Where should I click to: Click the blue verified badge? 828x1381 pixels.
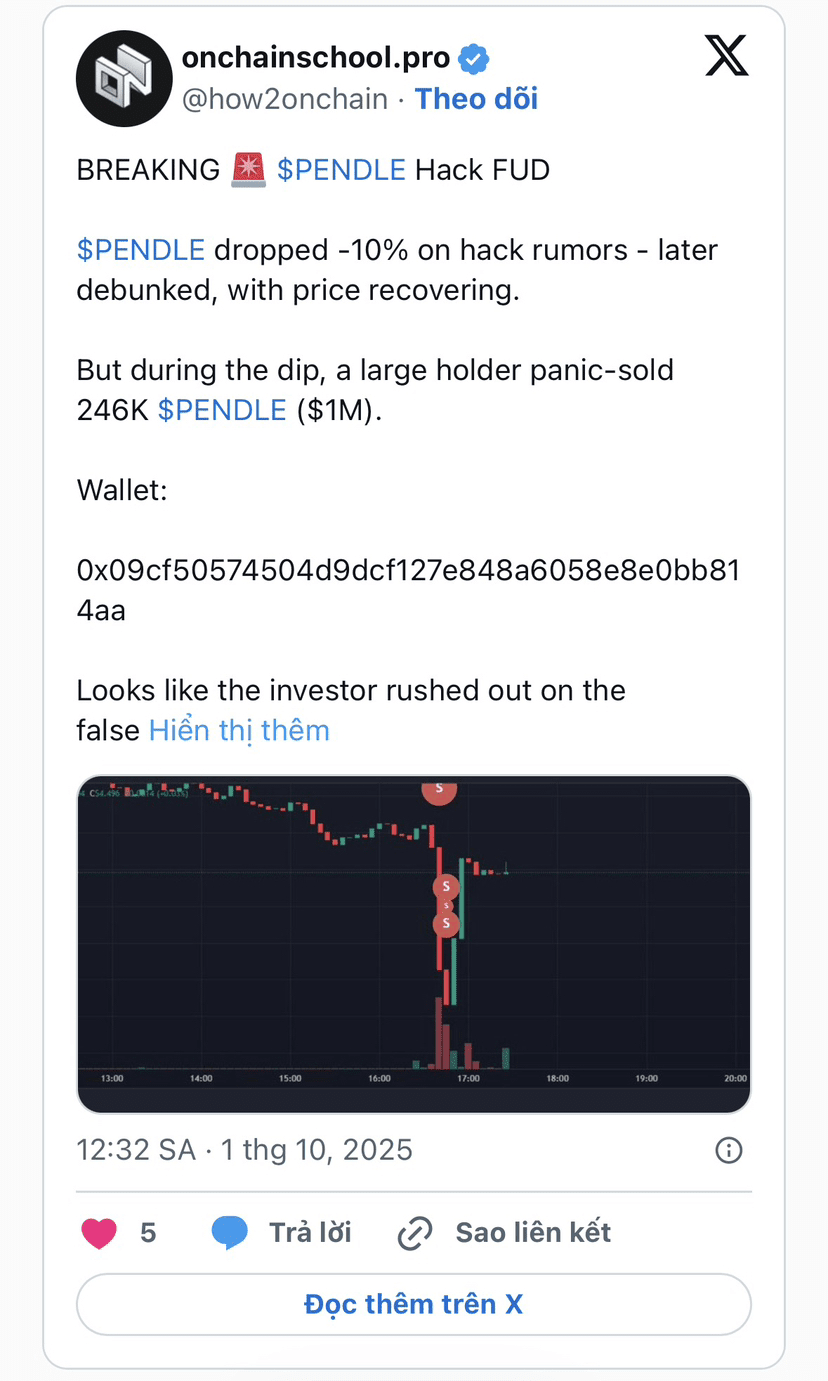pyautogui.click(x=473, y=60)
